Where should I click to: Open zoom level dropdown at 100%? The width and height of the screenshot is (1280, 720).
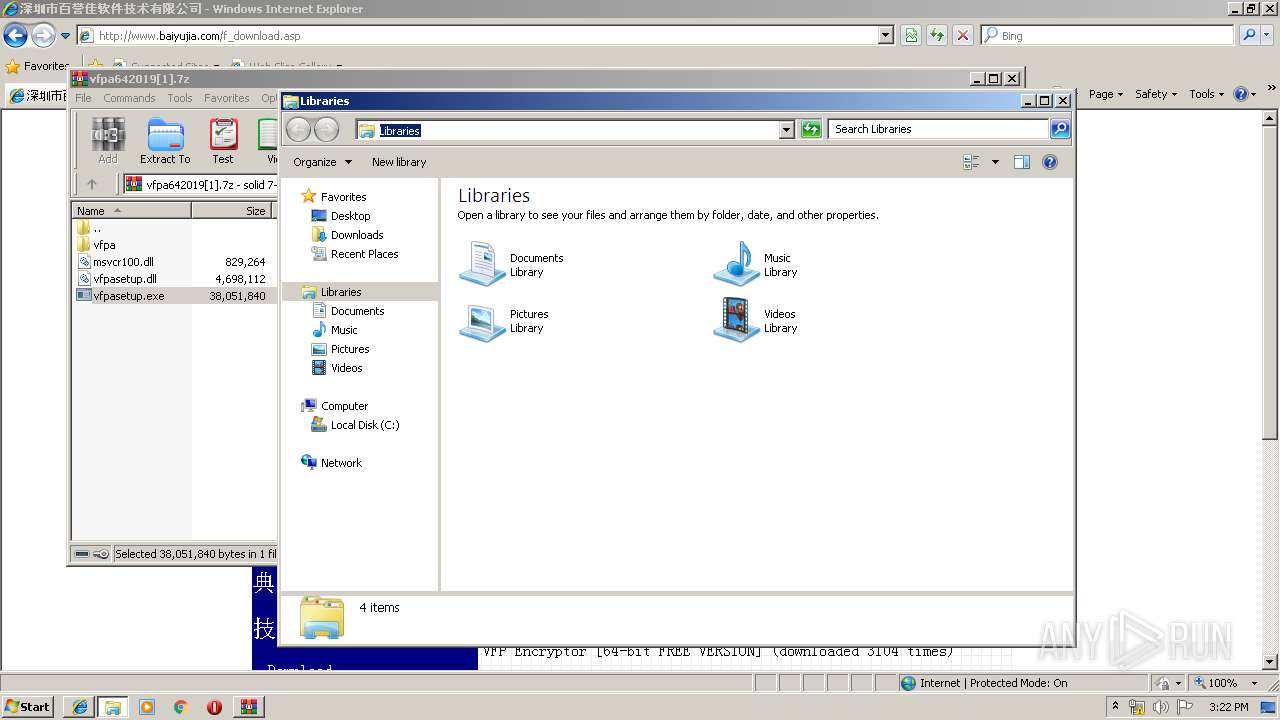coord(1254,683)
